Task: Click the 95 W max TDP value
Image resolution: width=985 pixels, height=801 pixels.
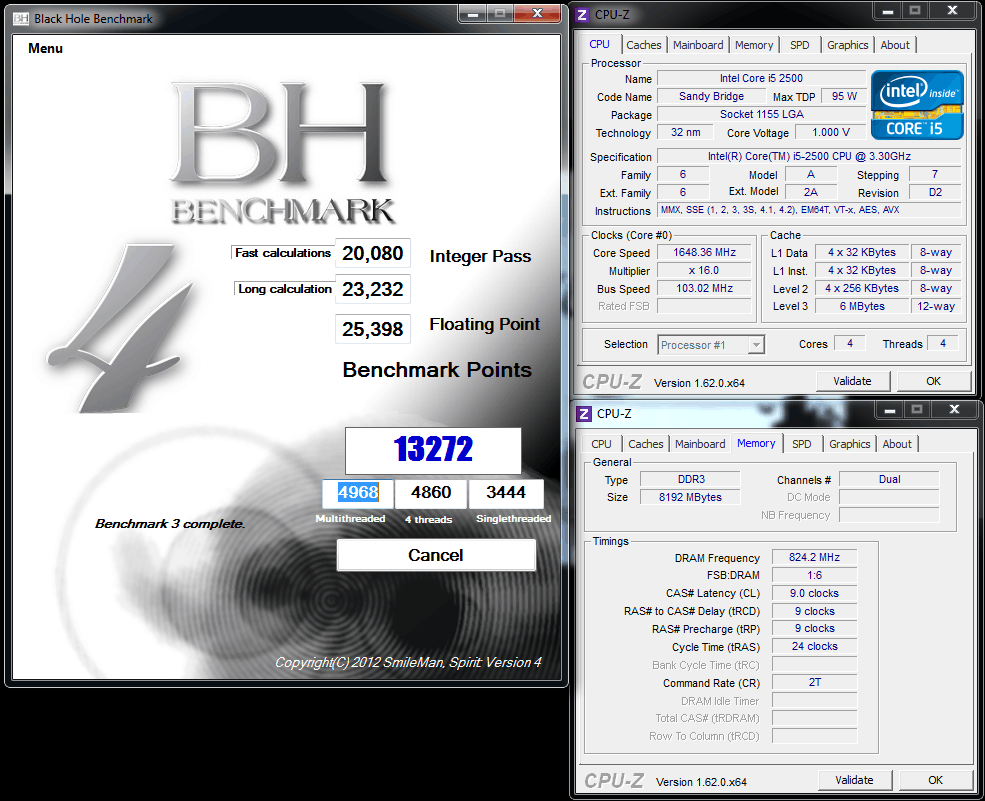Action: 844,97
